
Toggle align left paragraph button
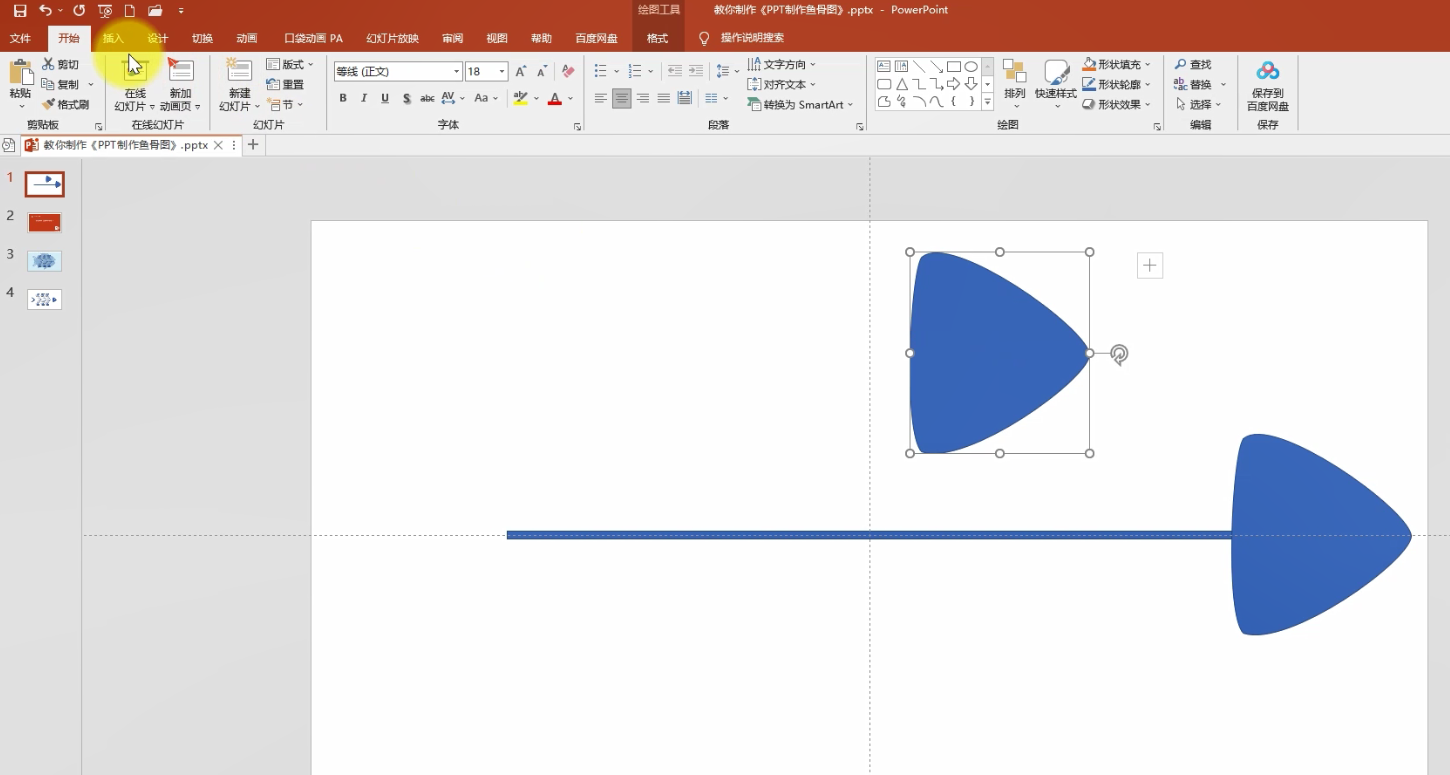(x=601, y=98)
